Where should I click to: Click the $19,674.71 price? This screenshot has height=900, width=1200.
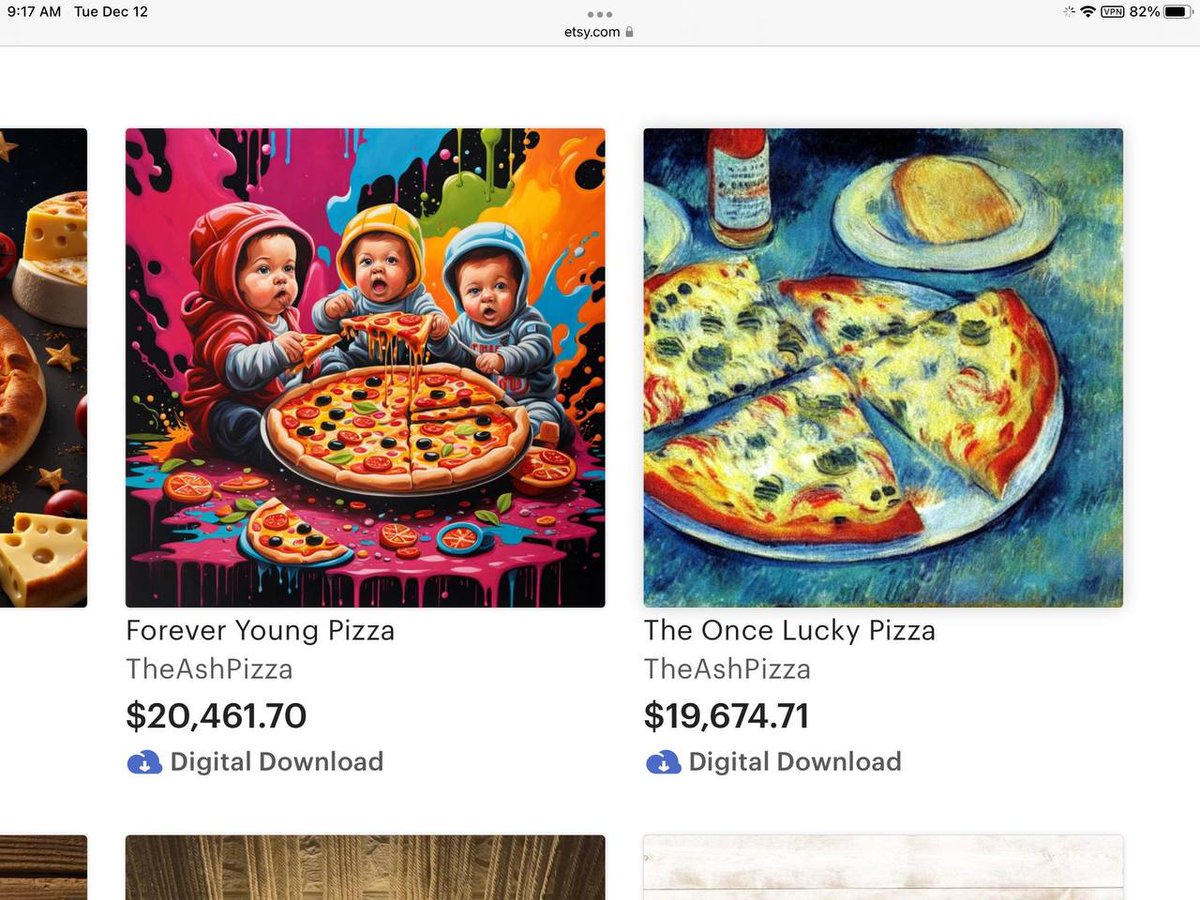(726, 716)
